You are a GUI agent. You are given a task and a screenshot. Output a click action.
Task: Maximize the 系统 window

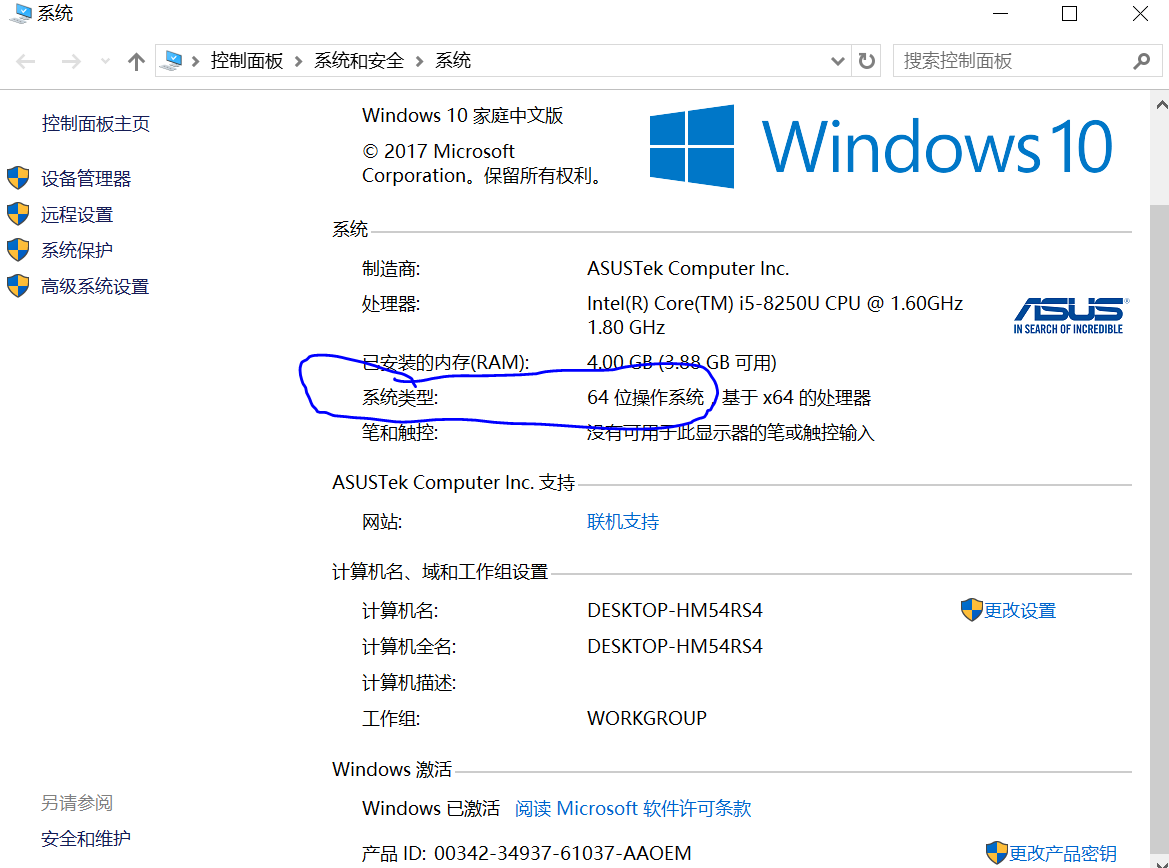point(1069,13)
